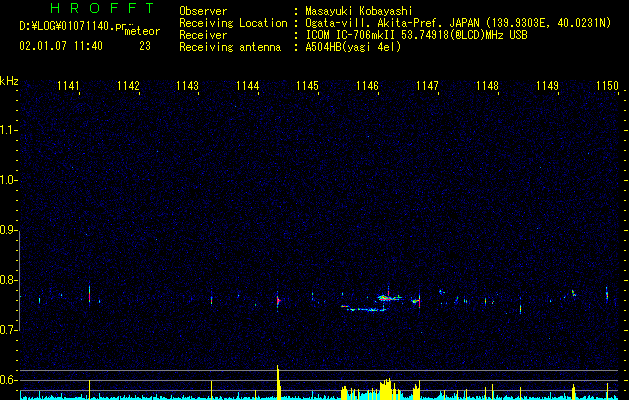The image size is (629, 400).
Task: Click the 1143 time axis label
Action: tap(188, 85)
